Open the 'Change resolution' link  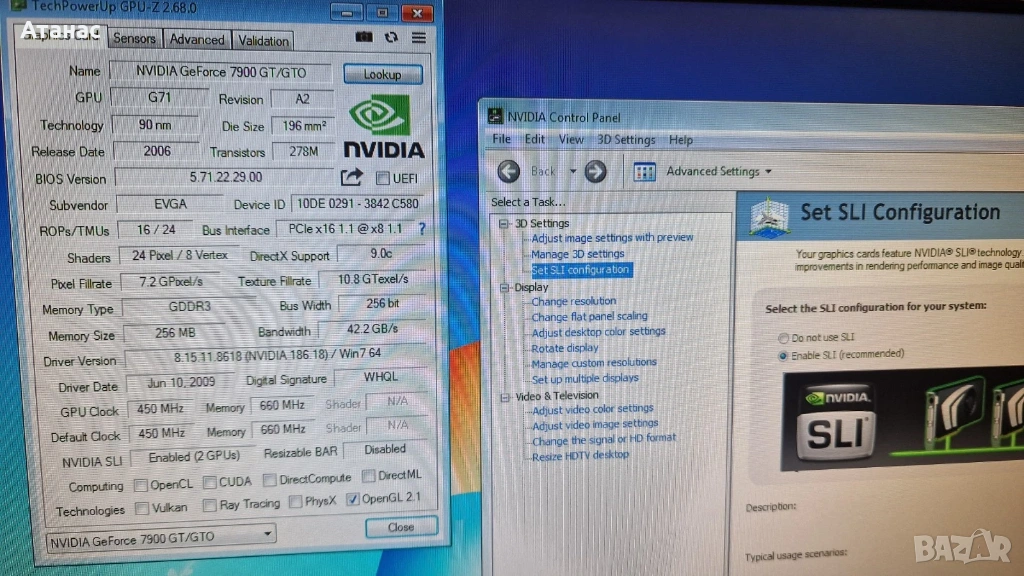(574, 301)
